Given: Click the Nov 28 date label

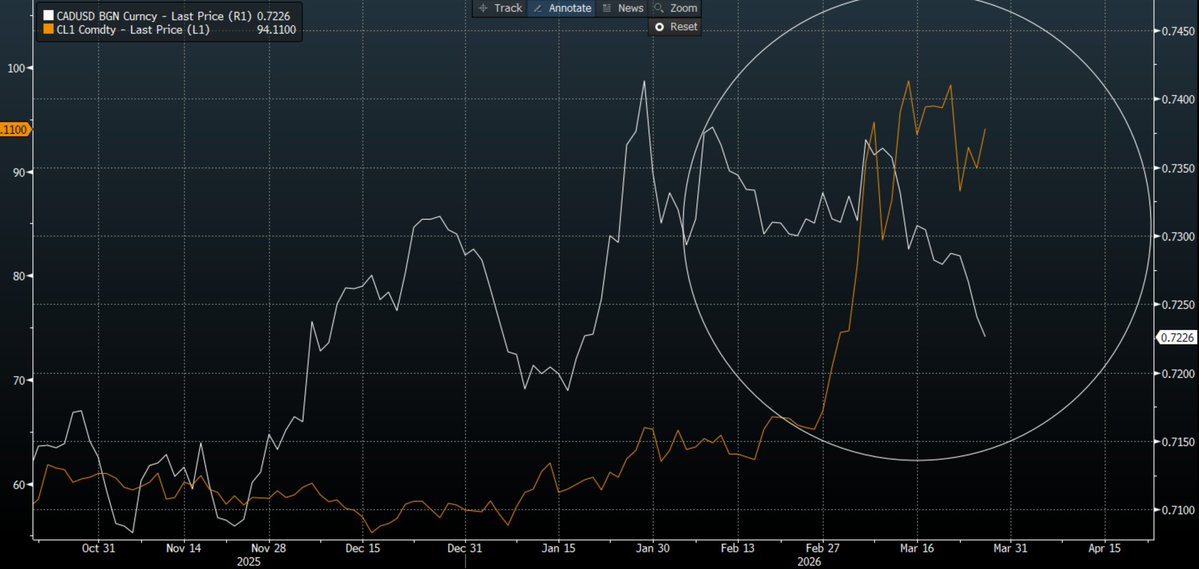Looking at the screenshot, I should click(x=269, y=548).
